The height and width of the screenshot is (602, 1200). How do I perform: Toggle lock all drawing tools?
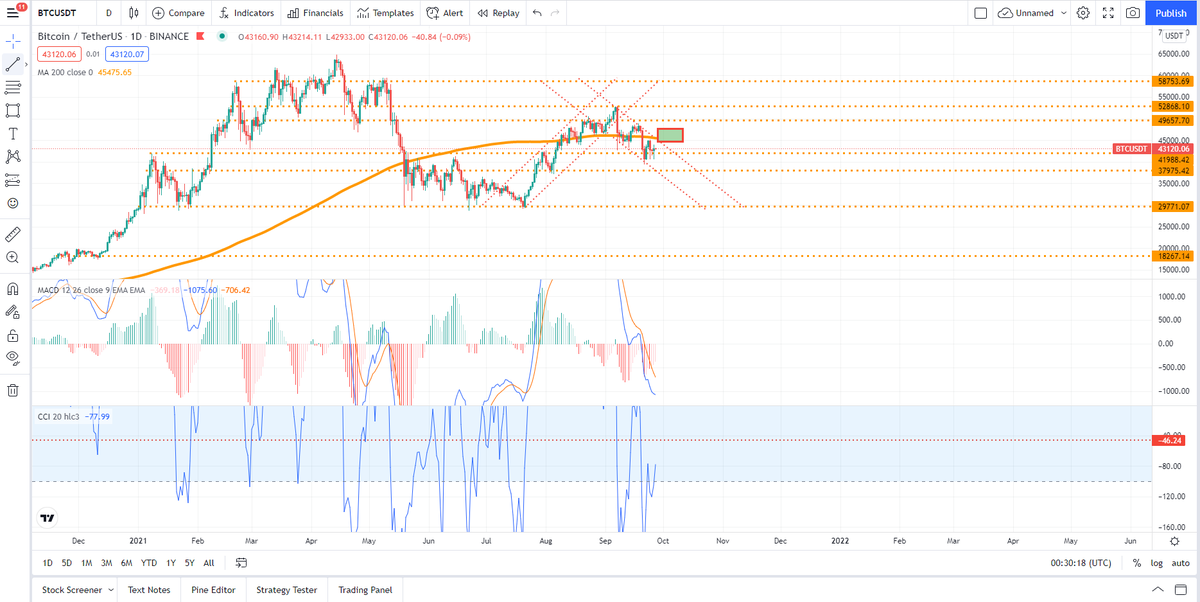(13, 334)
